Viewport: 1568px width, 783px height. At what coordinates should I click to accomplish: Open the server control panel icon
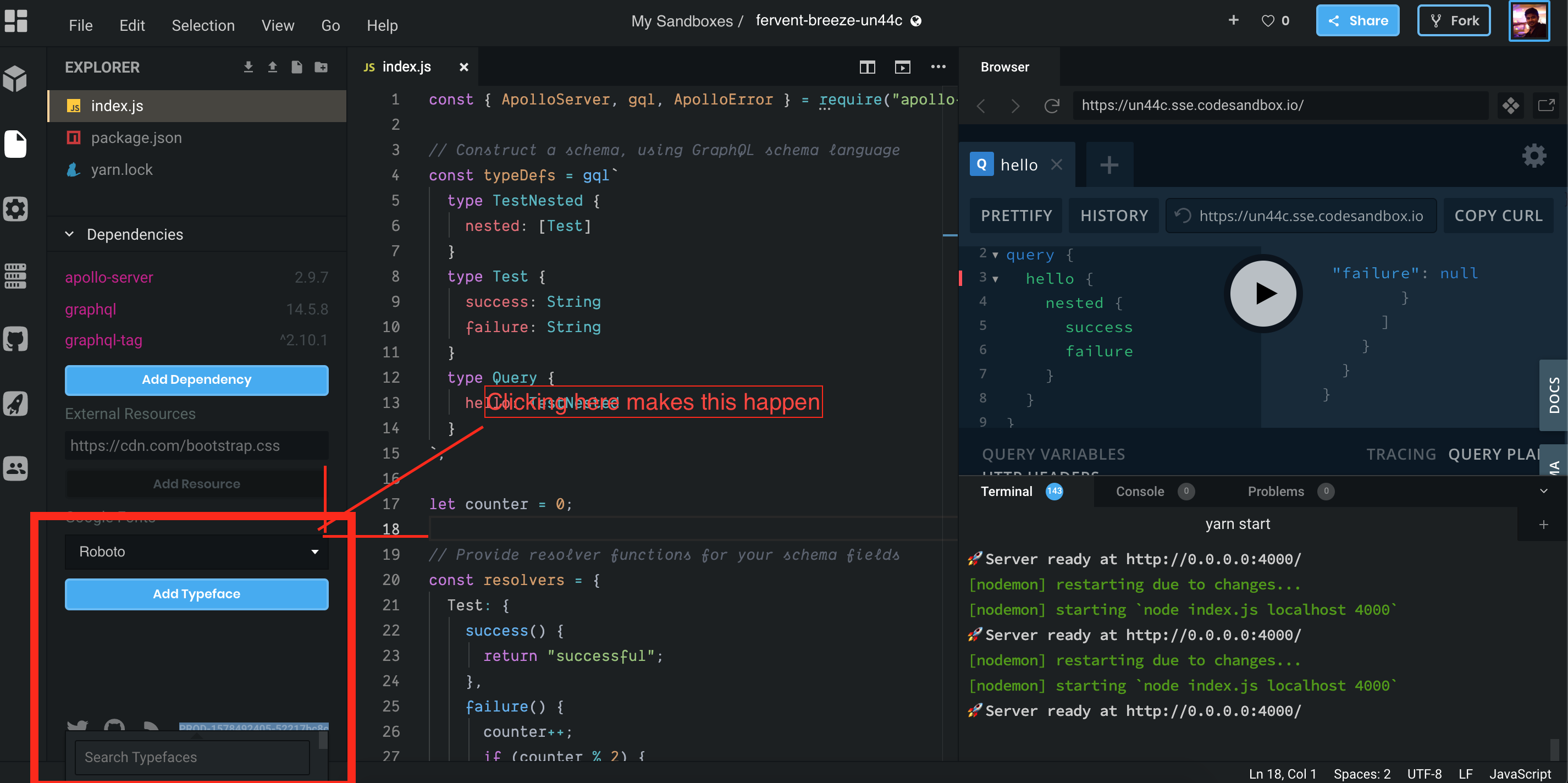[15, 277]
